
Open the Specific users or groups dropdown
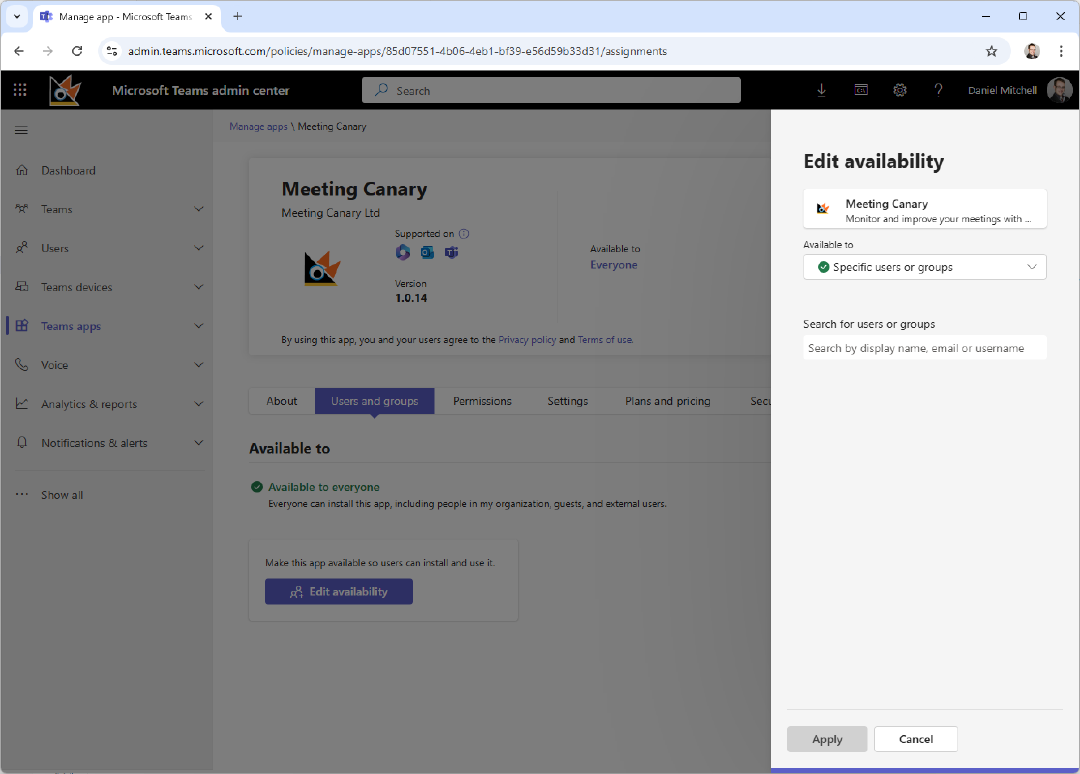[x=924, y=267]
